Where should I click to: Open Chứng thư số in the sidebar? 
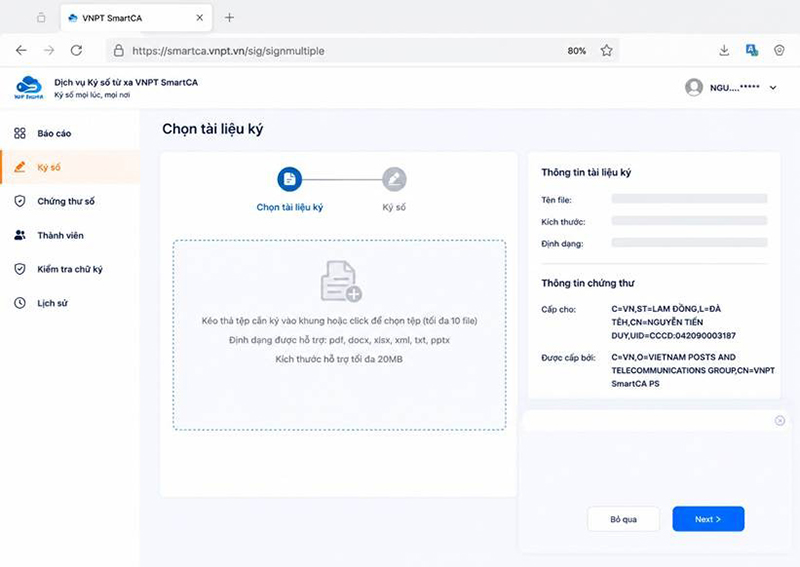[x=70, y=201]
